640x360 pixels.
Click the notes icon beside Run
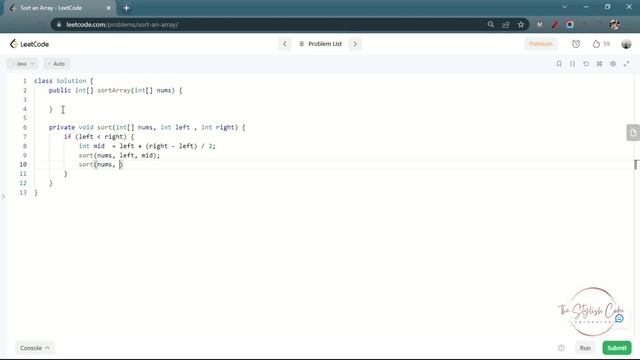pos(561,348)
